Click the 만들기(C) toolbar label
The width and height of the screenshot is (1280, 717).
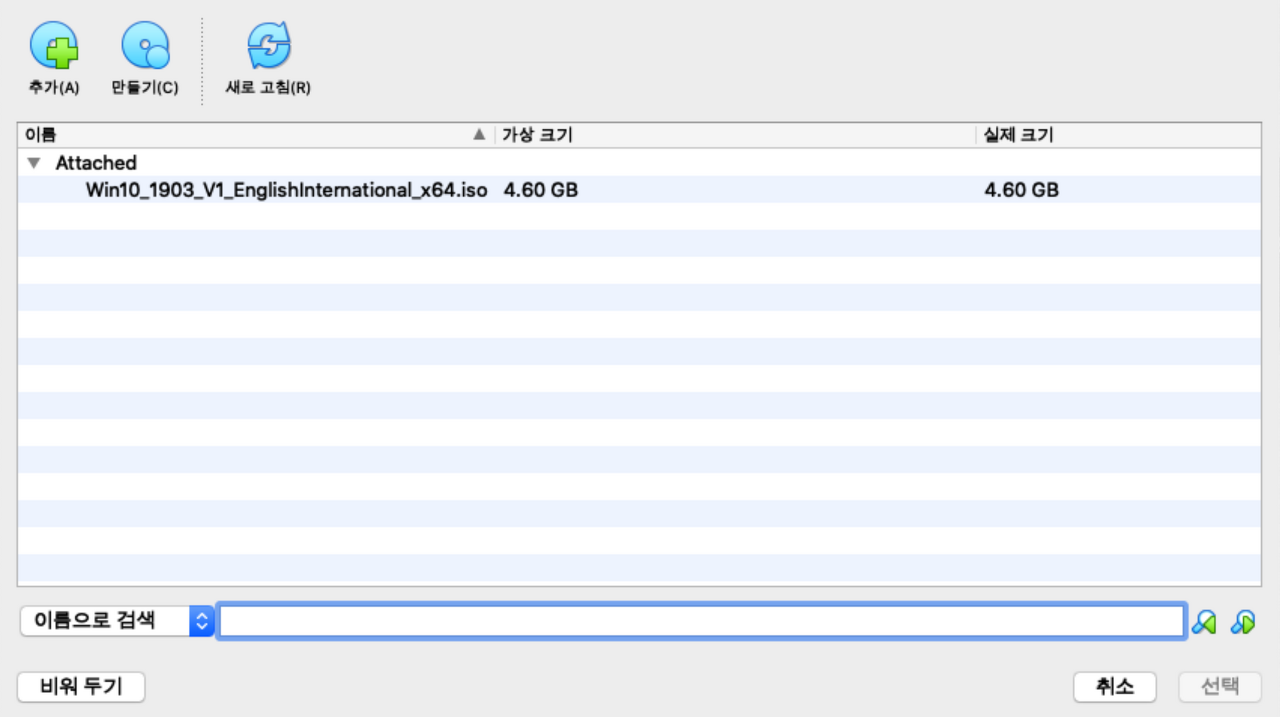(x=145, y=88)
